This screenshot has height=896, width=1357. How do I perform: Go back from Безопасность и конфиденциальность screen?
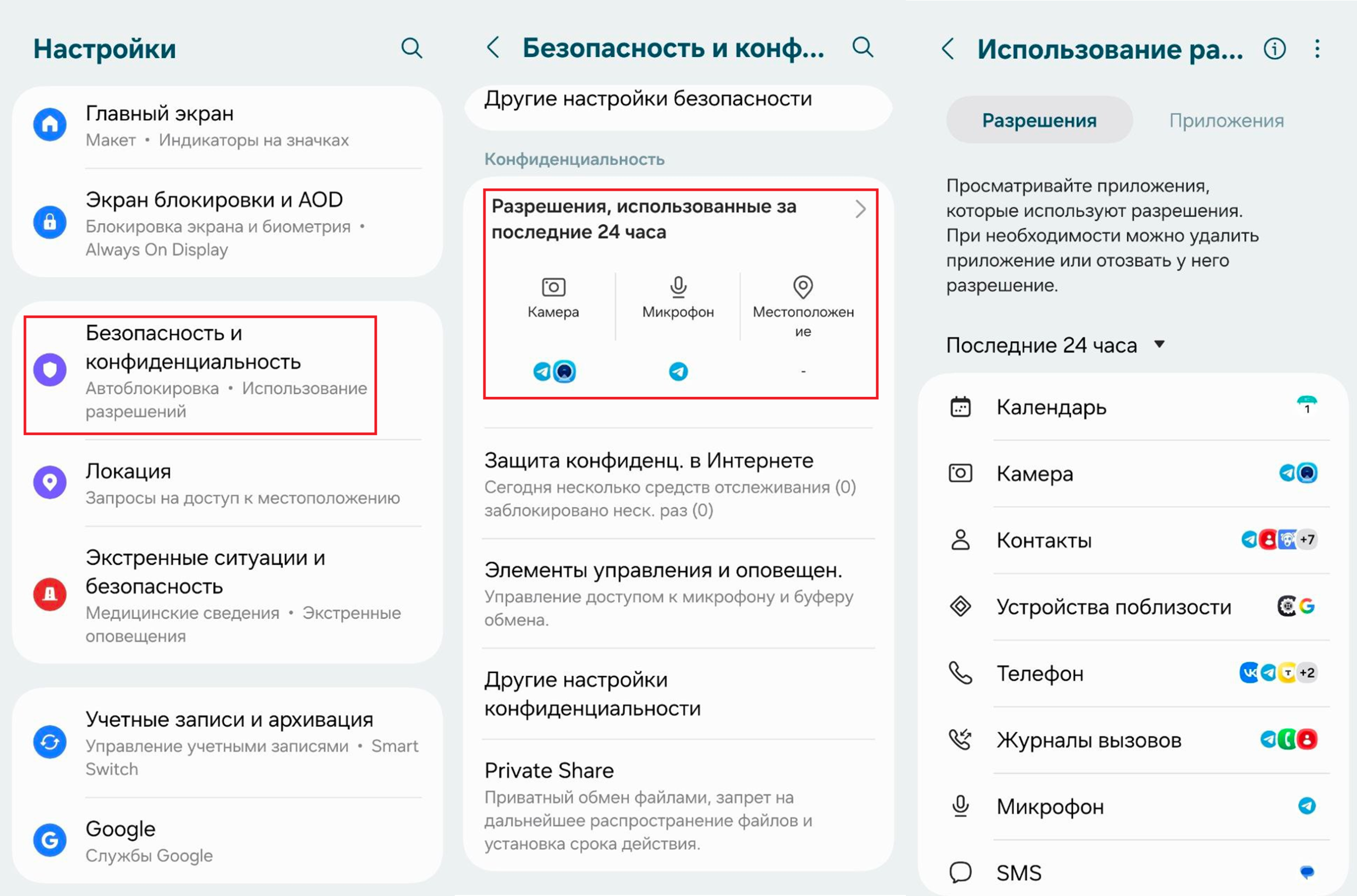(x=494, y=48)
